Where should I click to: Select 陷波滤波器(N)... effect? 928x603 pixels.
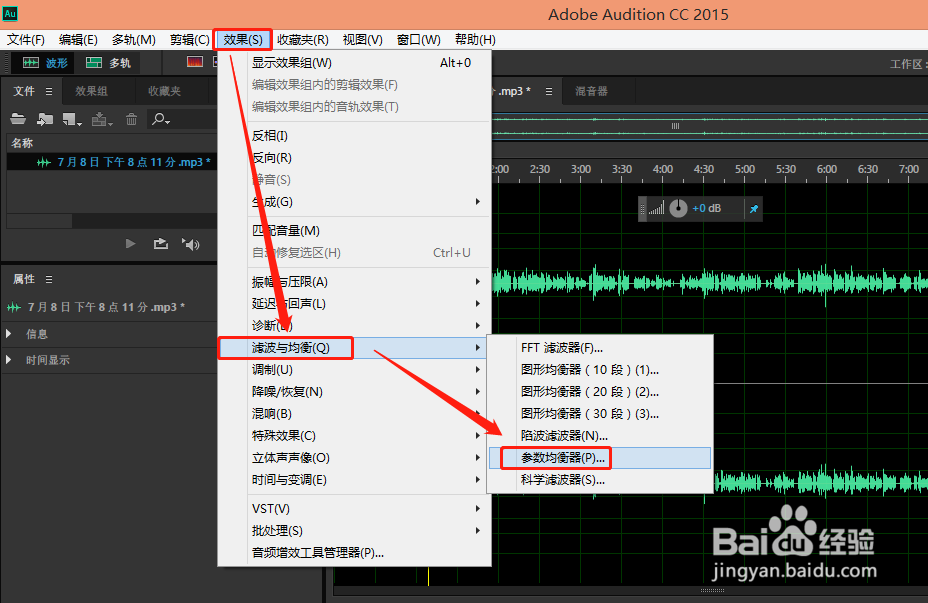(x=600, y=436)
